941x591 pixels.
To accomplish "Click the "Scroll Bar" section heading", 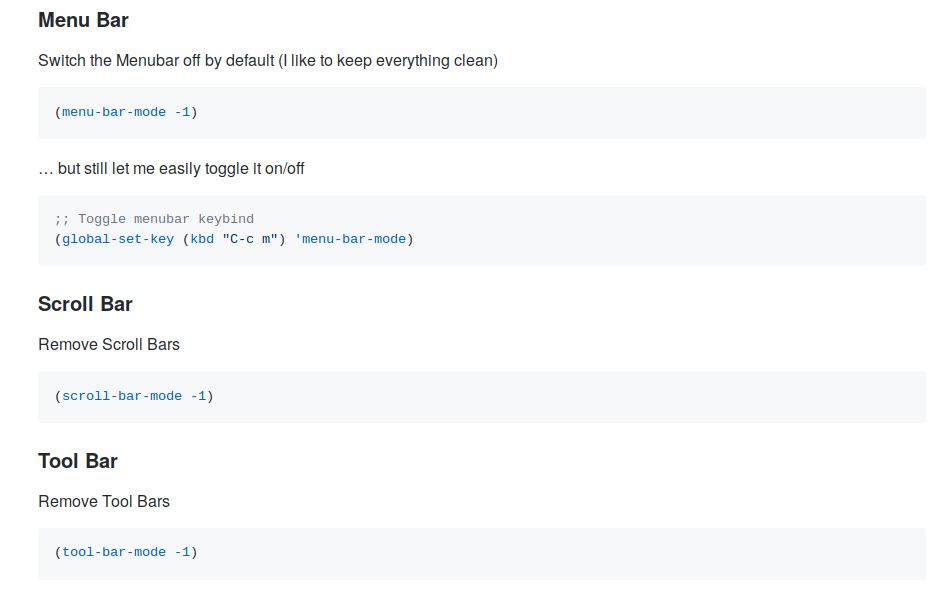I will [x=85, y=304].
